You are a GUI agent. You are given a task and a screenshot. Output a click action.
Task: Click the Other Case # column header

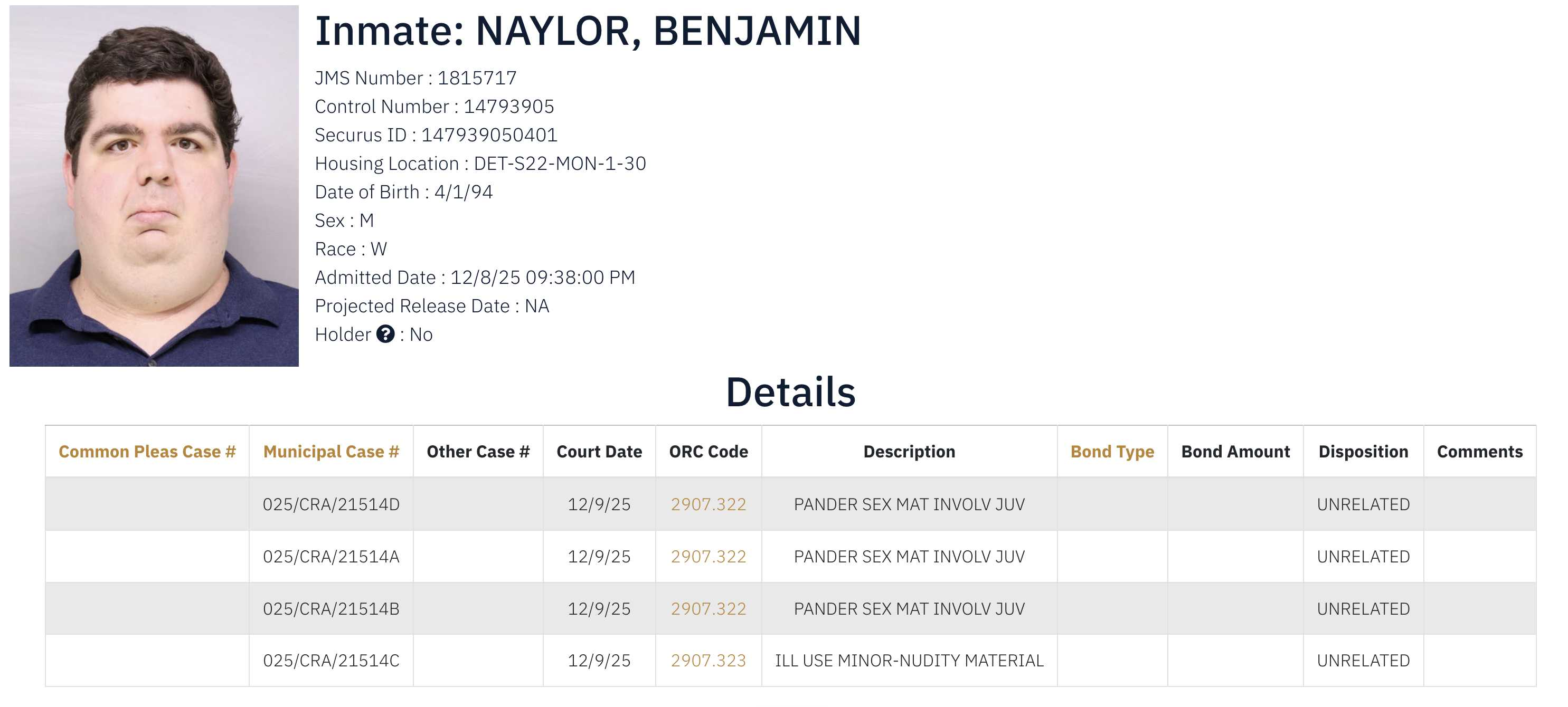(478, 452)
